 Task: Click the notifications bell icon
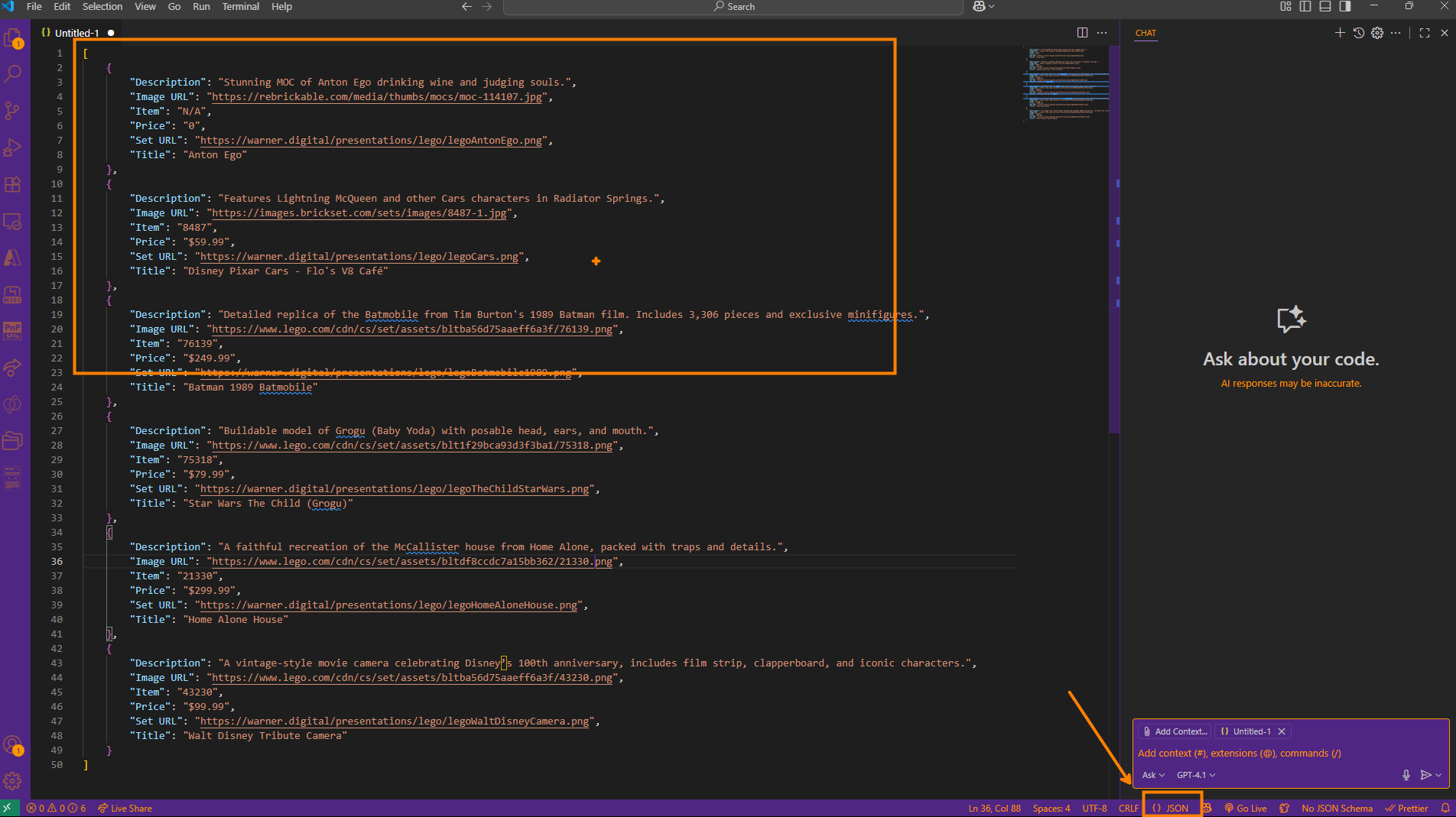[x=1445, y=808]
